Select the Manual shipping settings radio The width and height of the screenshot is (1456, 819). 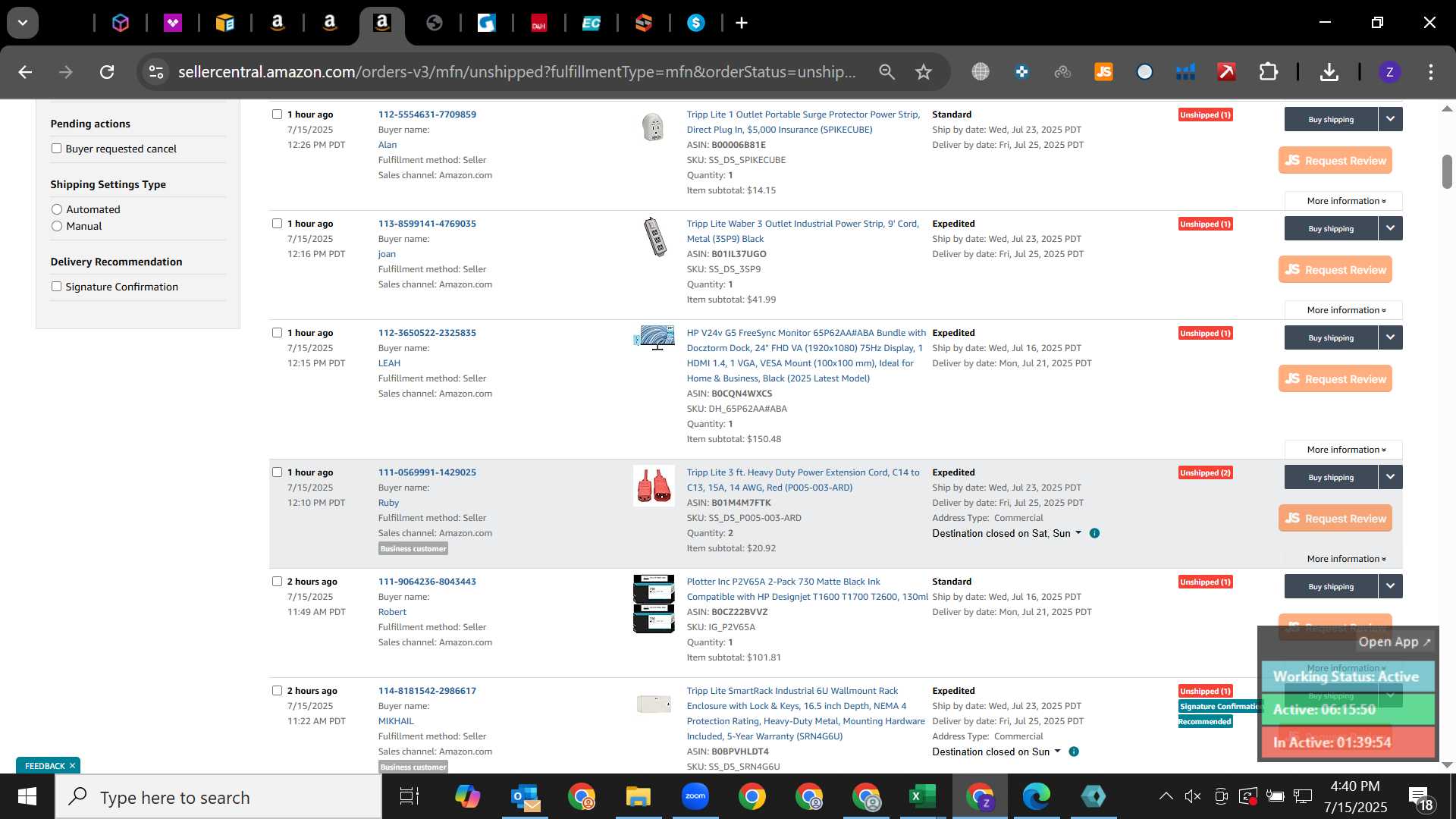point(57,226)
